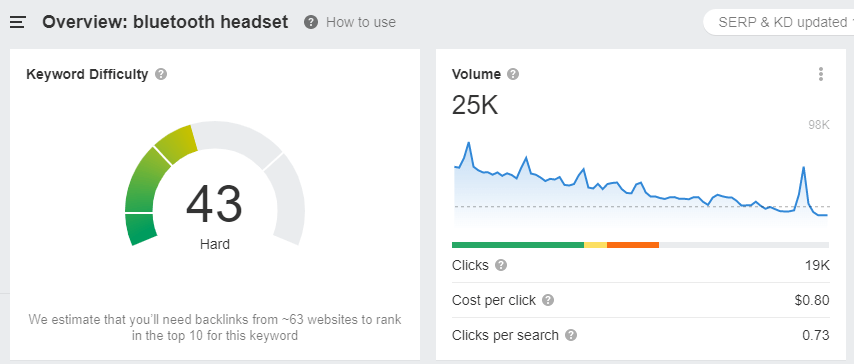The height and width of the screenshot is (364, 854).
Task: Click the backlinks estimate text
Action: click(x=215, y=327)
